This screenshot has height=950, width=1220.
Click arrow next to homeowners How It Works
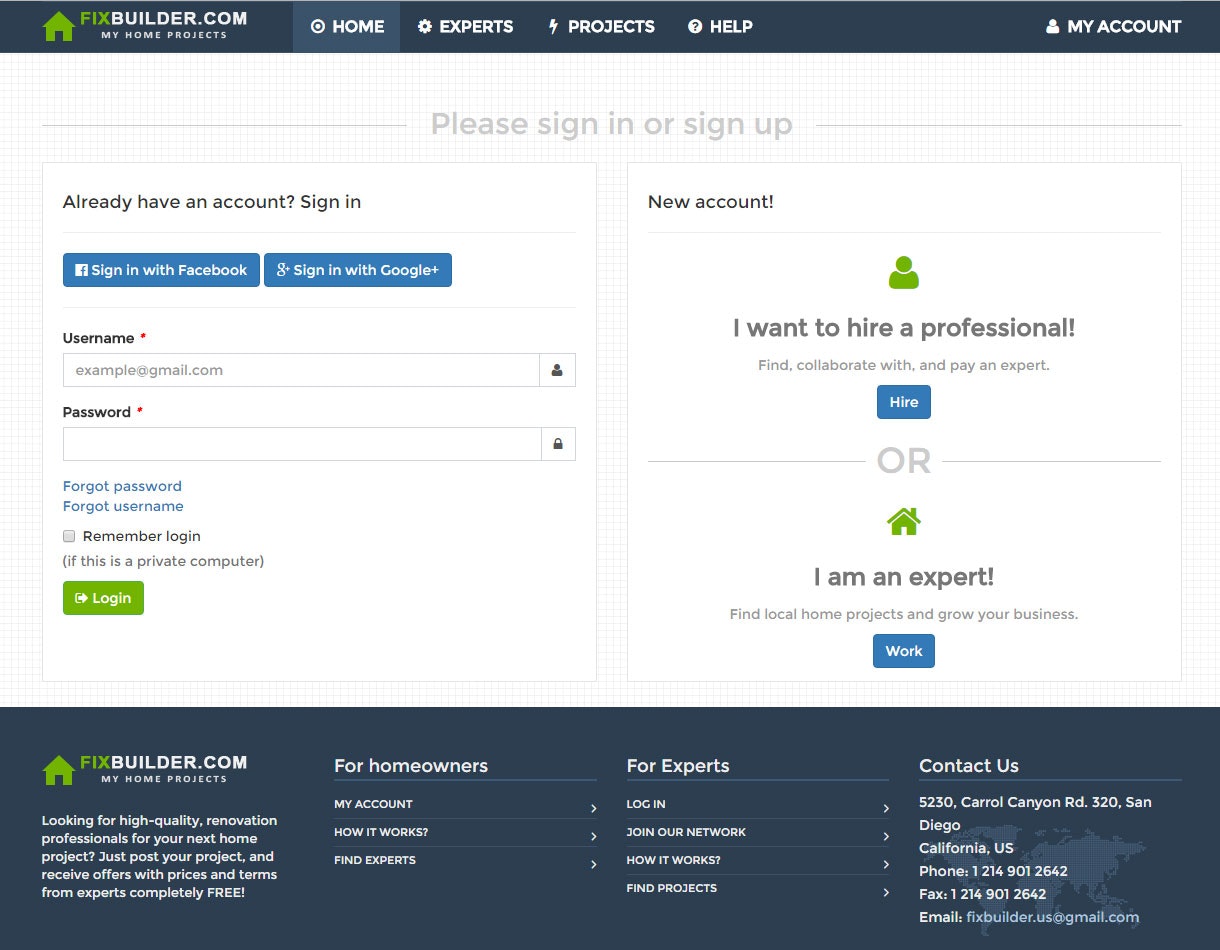(x=593, y=836)
